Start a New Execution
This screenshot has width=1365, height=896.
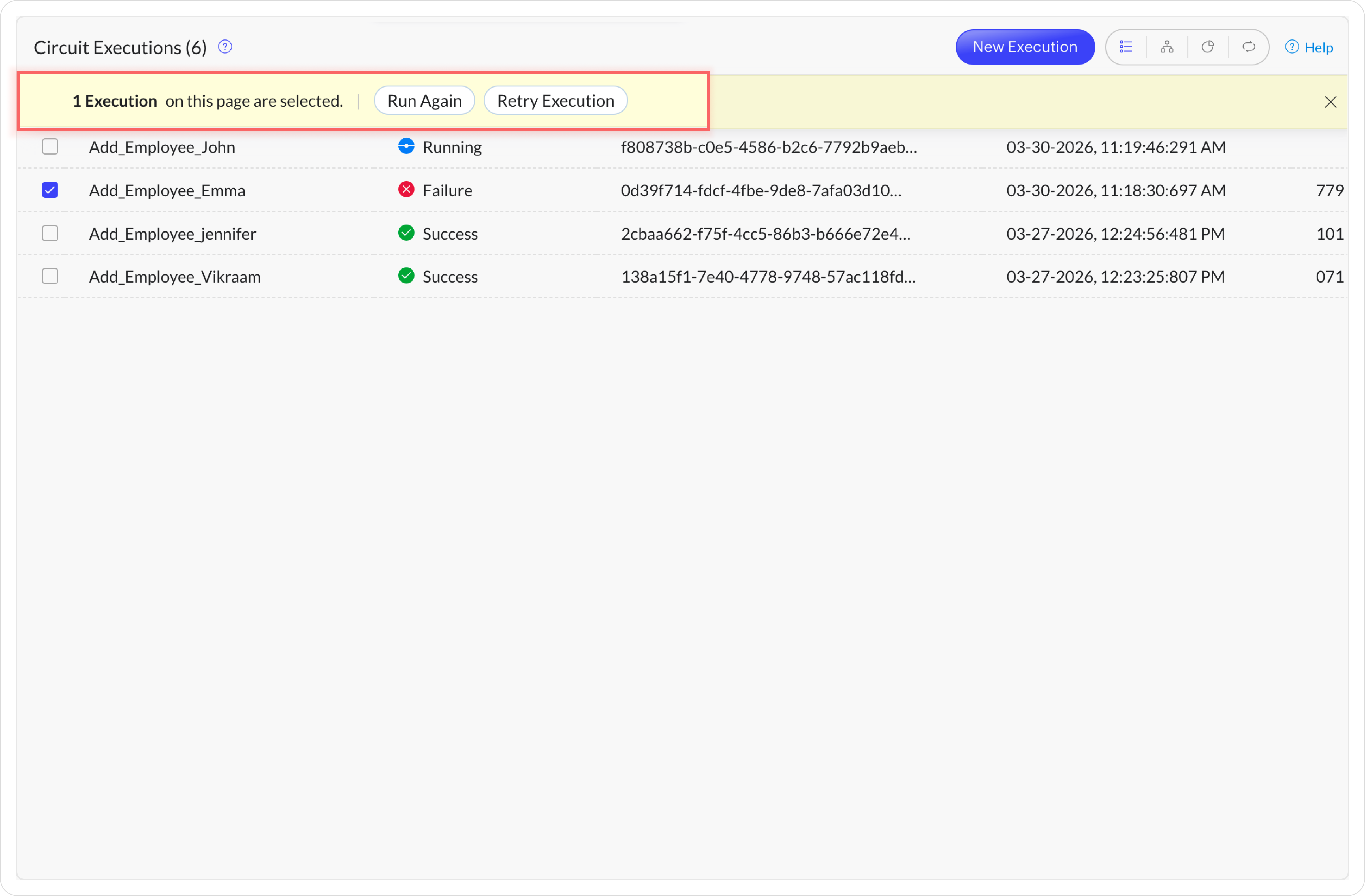(x=1024, y=47)
